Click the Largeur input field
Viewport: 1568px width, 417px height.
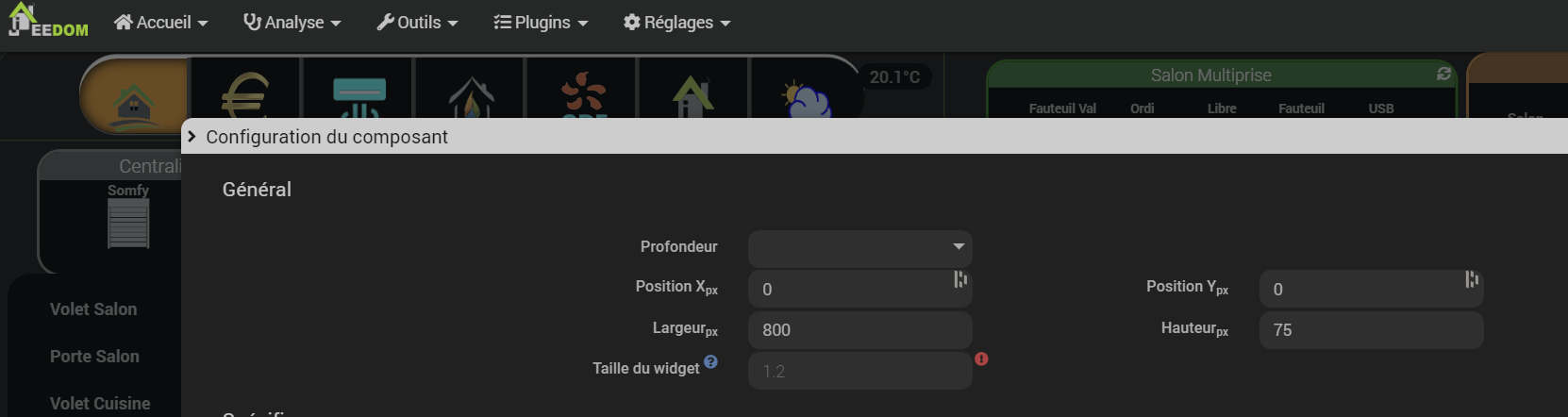859,330
